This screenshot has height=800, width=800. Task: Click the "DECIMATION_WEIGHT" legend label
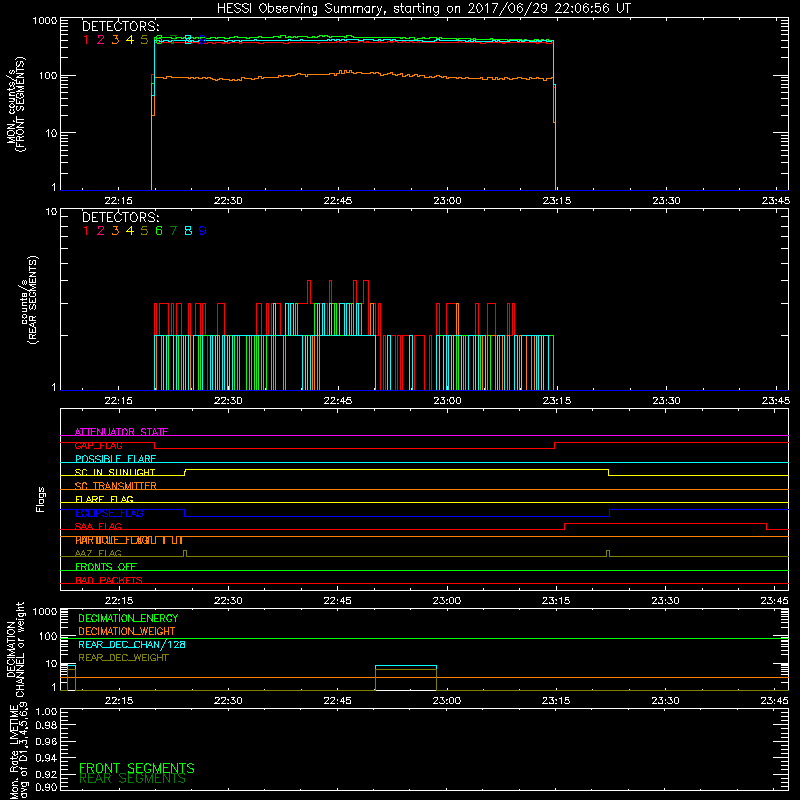coord(127,631)
